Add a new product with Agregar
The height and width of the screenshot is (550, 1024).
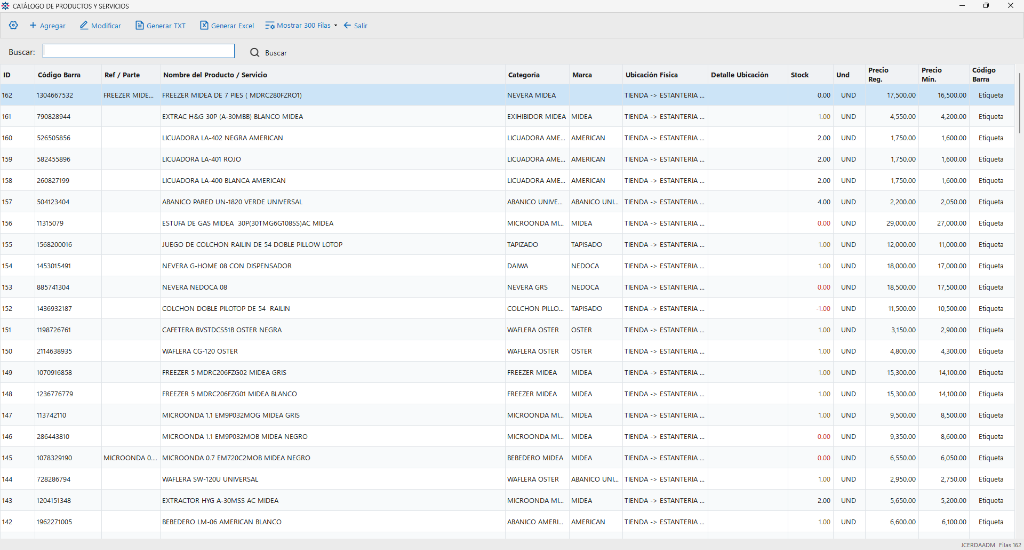(47, 25)
